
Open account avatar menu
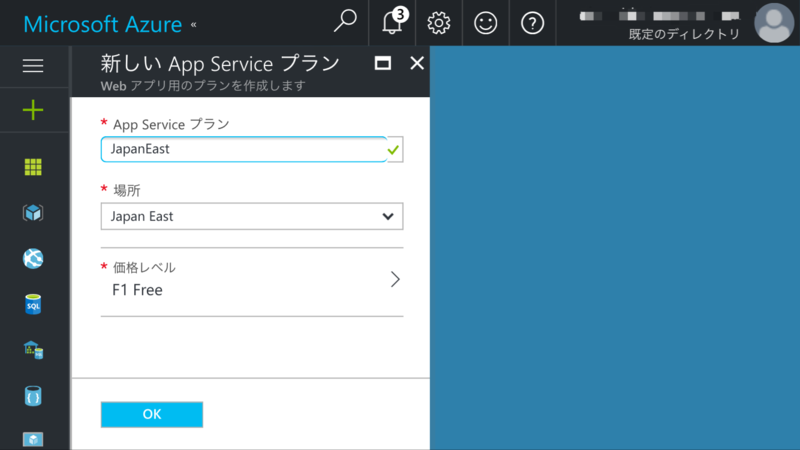[774, 23]
